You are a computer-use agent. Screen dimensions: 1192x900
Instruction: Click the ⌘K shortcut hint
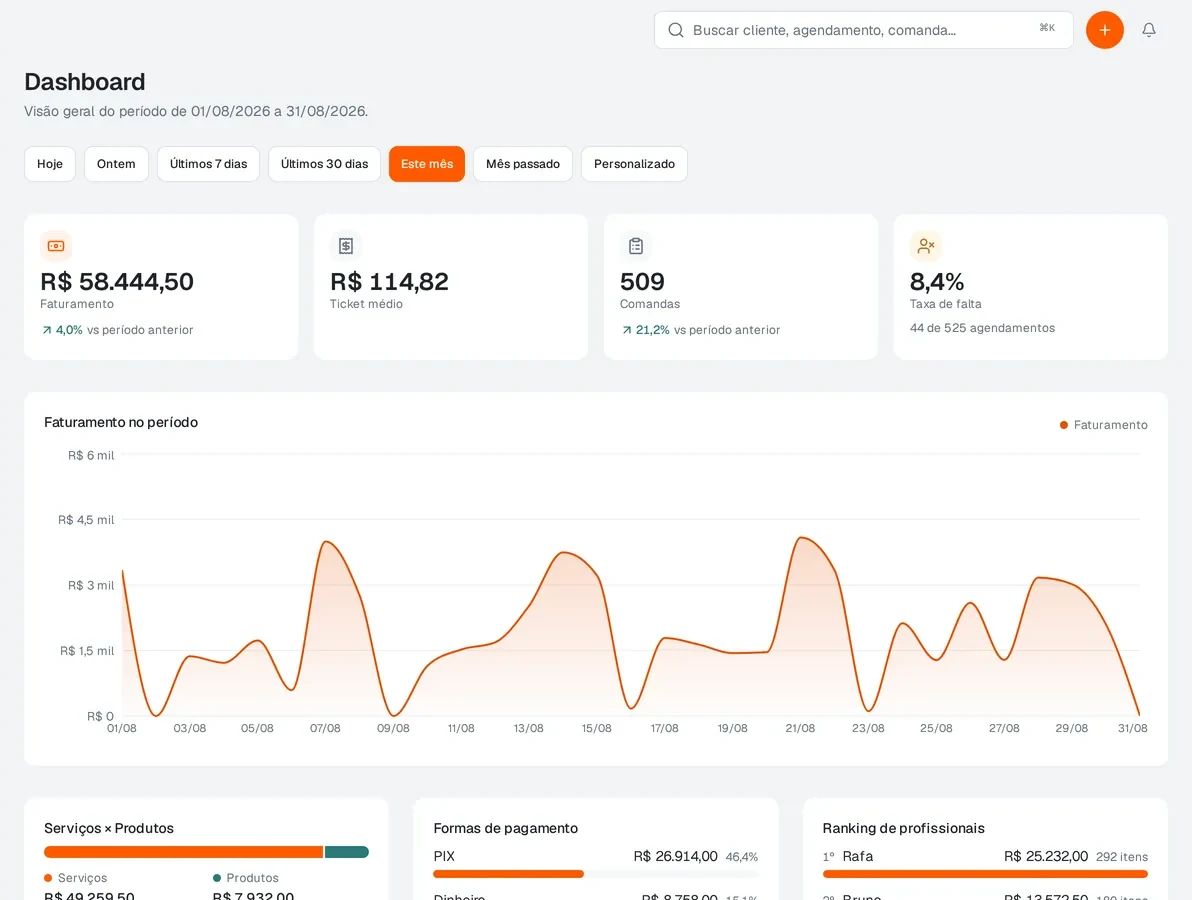point(1047,28)
